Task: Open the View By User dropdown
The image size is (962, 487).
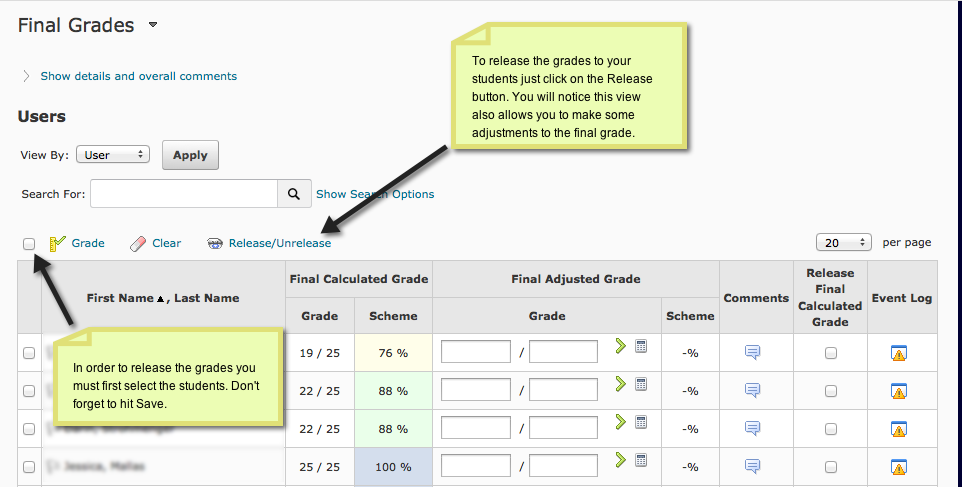Action: (x=112, y=155)
